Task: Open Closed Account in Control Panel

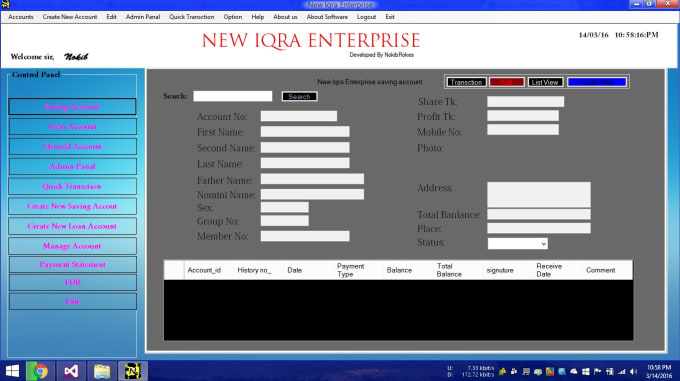Action: click(72, 147)
